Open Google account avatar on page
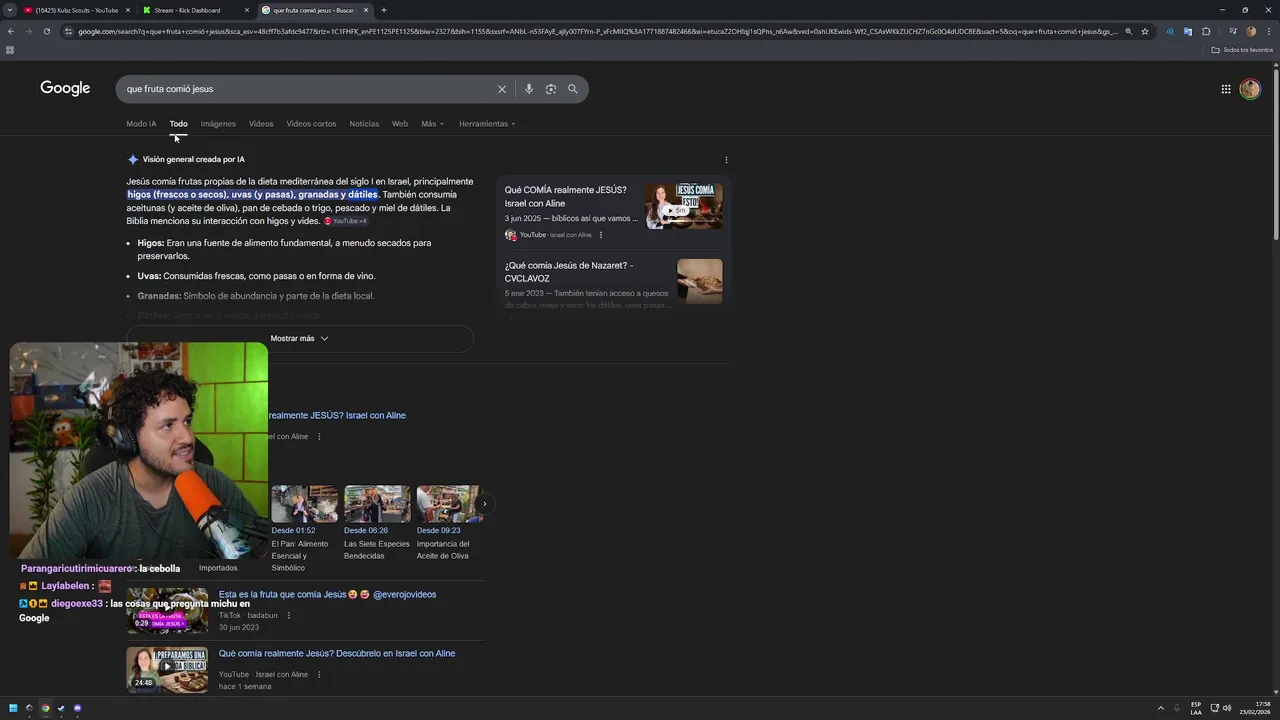 [1250, 89]
